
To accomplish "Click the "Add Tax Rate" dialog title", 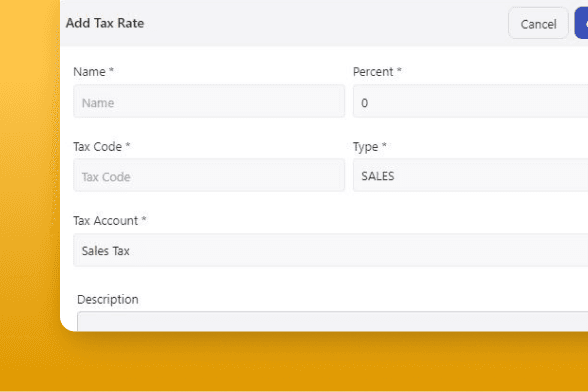I will (x=105, y=23).
